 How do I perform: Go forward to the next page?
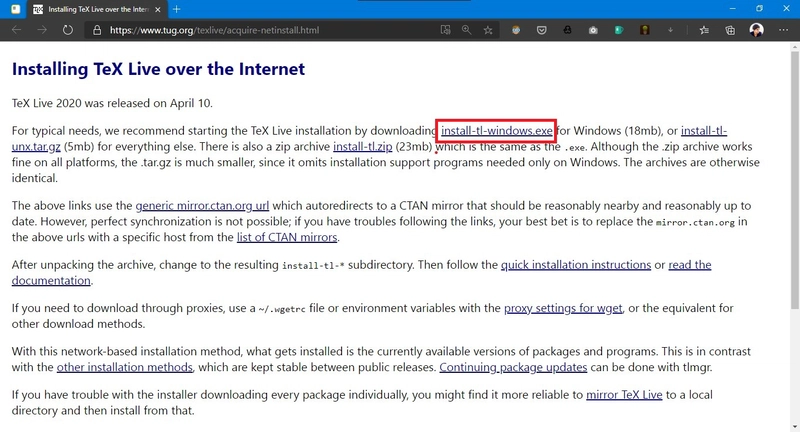coord(42,30)
